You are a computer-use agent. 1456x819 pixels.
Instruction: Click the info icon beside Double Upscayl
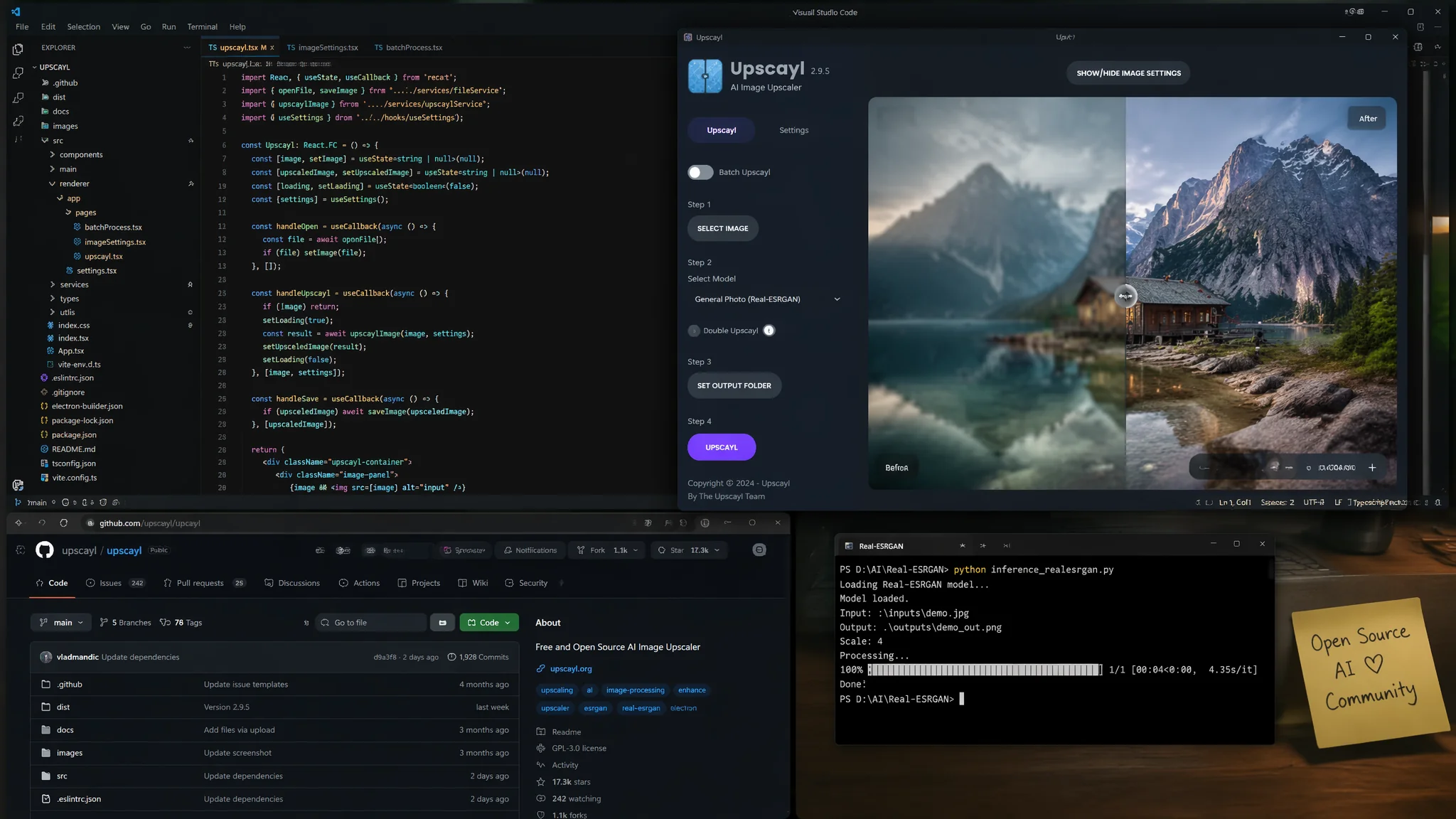point(769,331)
